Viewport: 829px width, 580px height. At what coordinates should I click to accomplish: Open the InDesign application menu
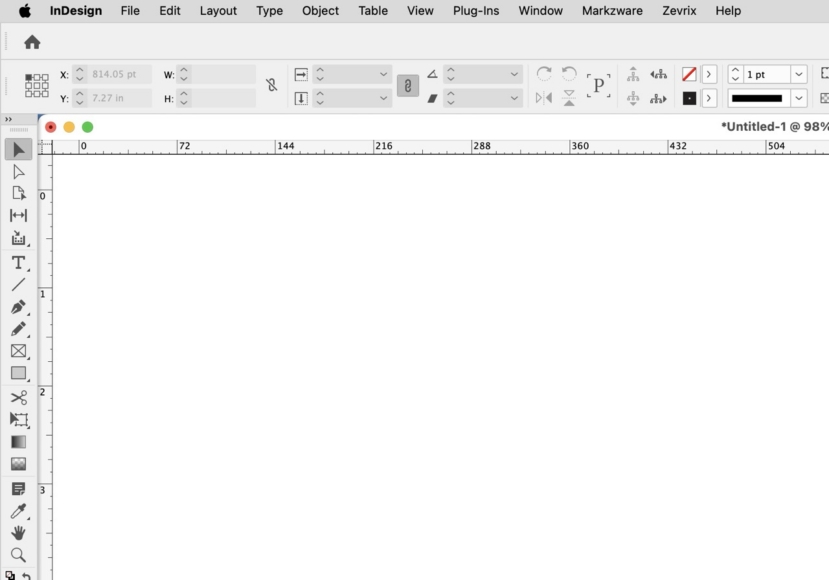coord(76,11)
